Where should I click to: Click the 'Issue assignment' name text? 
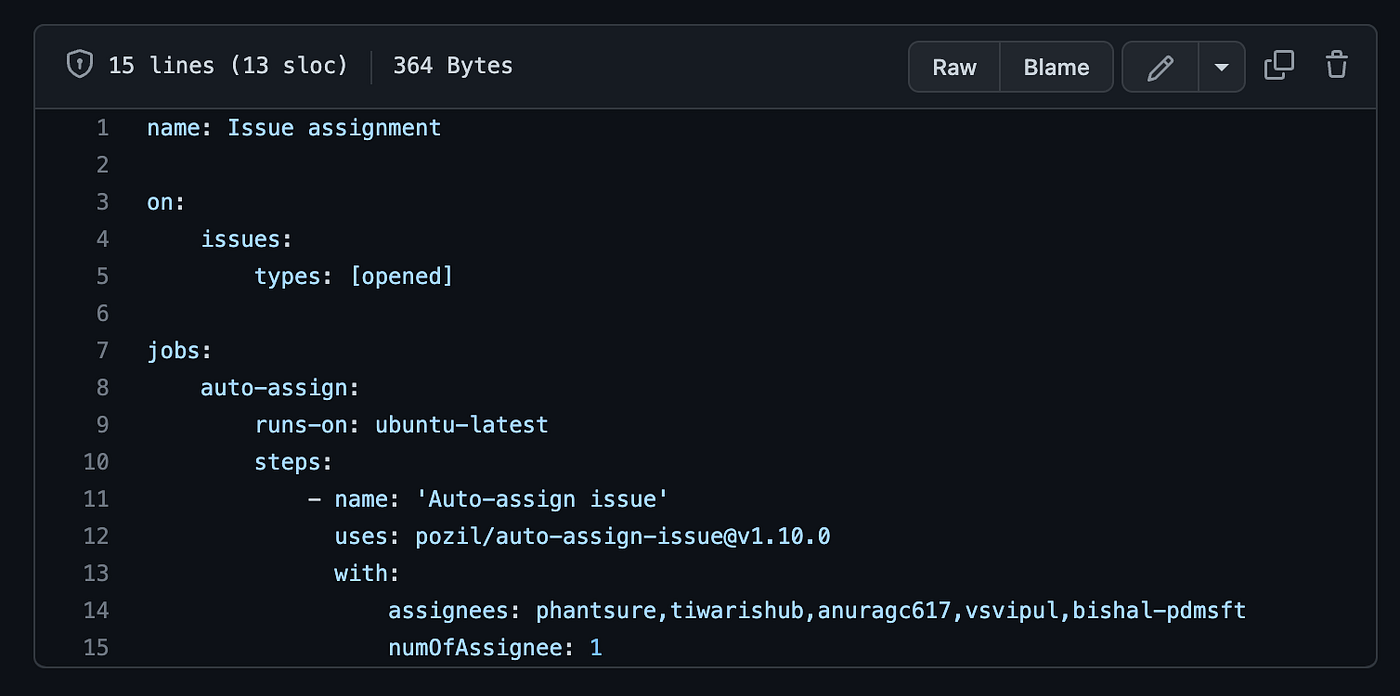pos(334,128)
